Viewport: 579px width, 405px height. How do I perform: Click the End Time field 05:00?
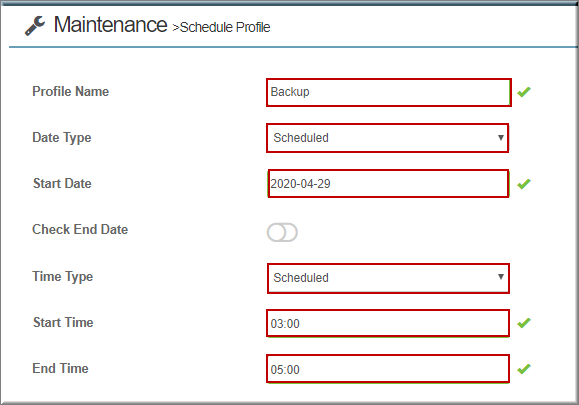click(x=388, y=369)
